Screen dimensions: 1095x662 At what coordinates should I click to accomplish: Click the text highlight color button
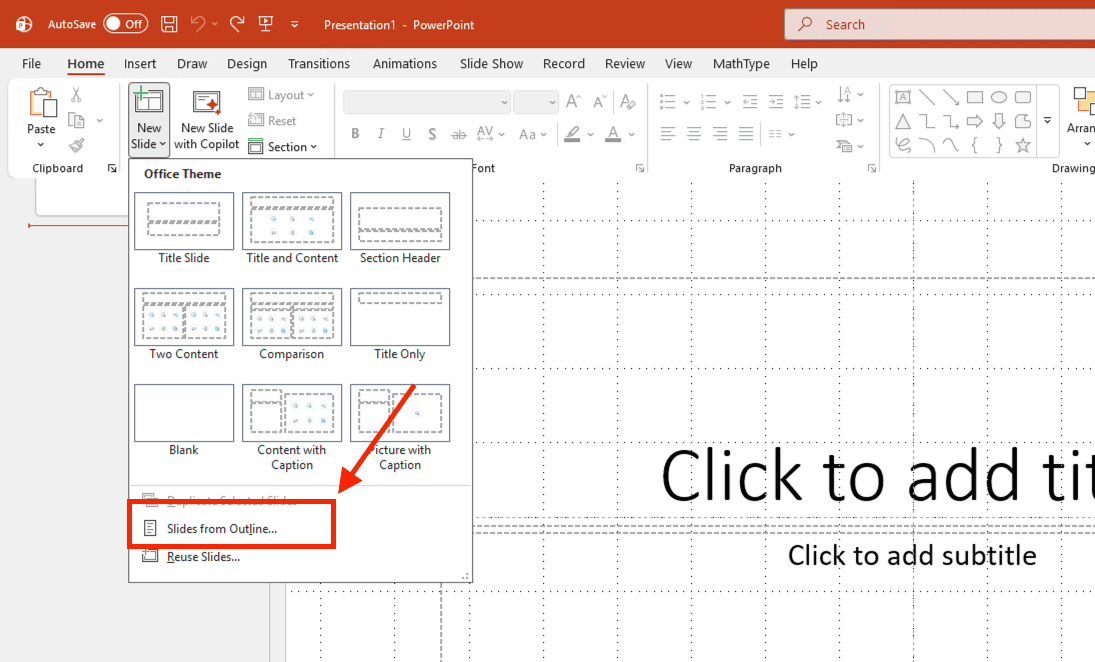pyautogui.click(x=573, y=133)
